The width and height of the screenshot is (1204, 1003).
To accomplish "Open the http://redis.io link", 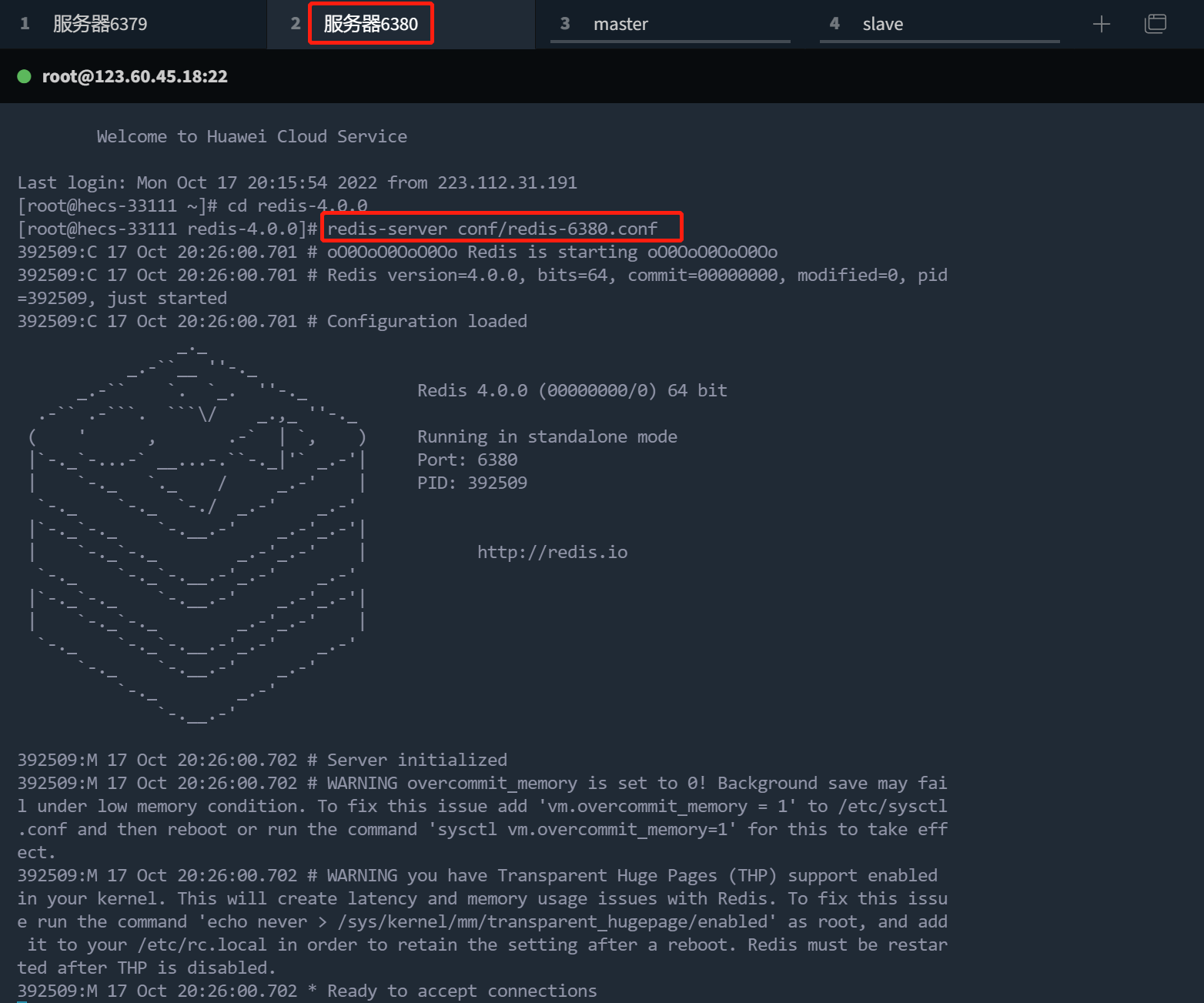I will 552,552.
